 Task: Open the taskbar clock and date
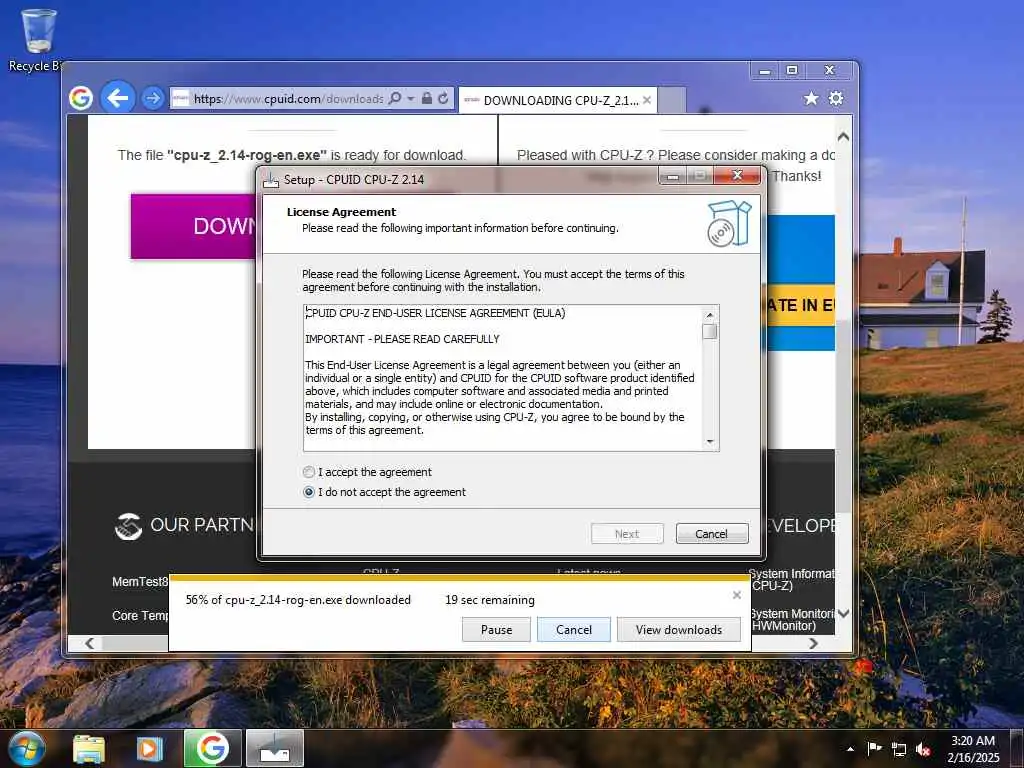click(973, 749)
